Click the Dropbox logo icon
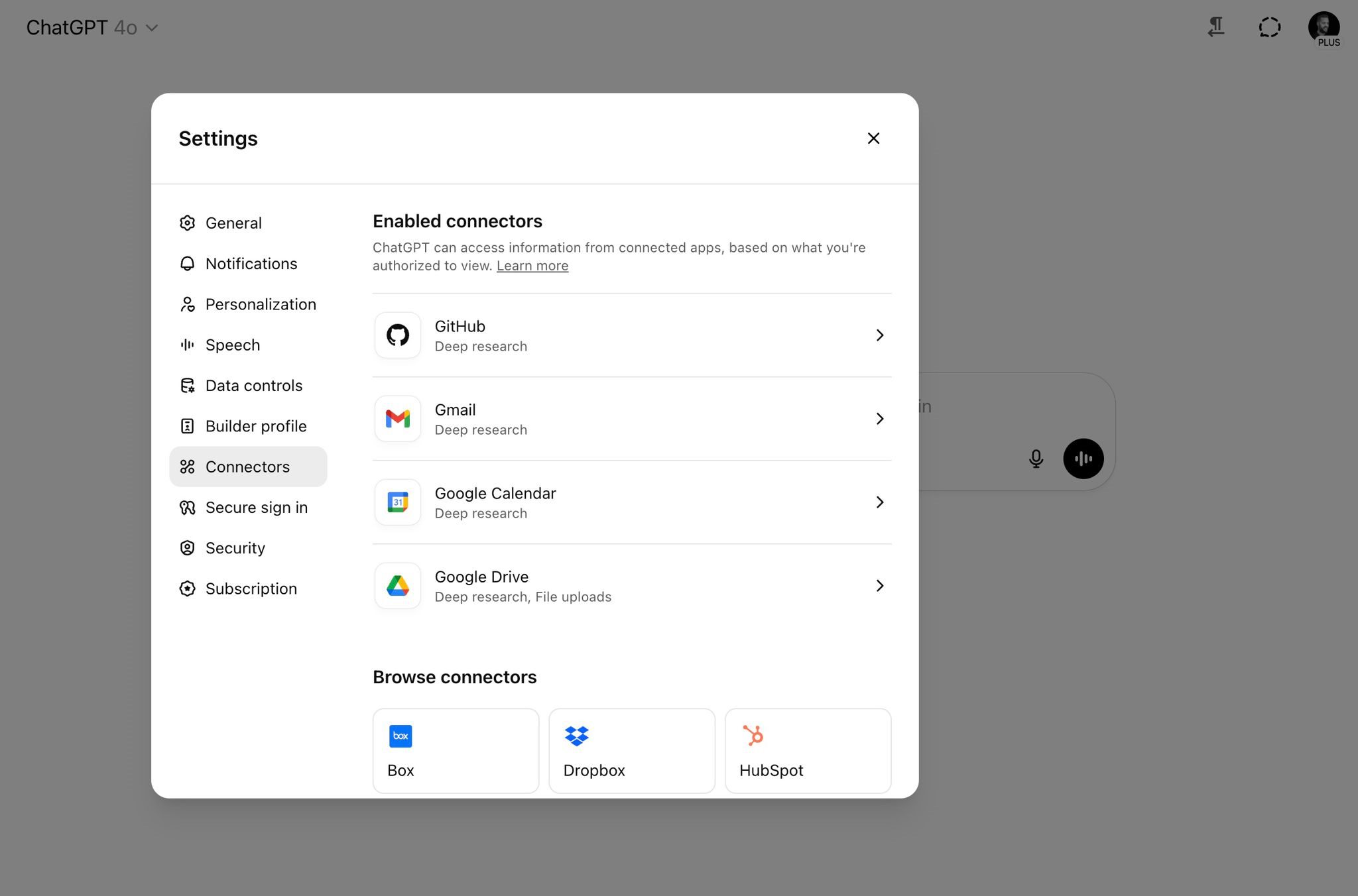 [x=577, y=736]
